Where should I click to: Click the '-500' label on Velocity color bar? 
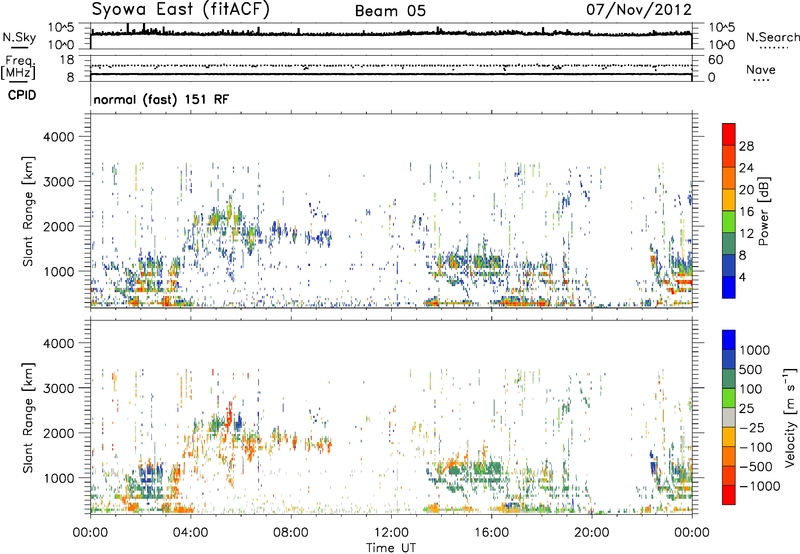pyautogui.click(x=757, y=466)
